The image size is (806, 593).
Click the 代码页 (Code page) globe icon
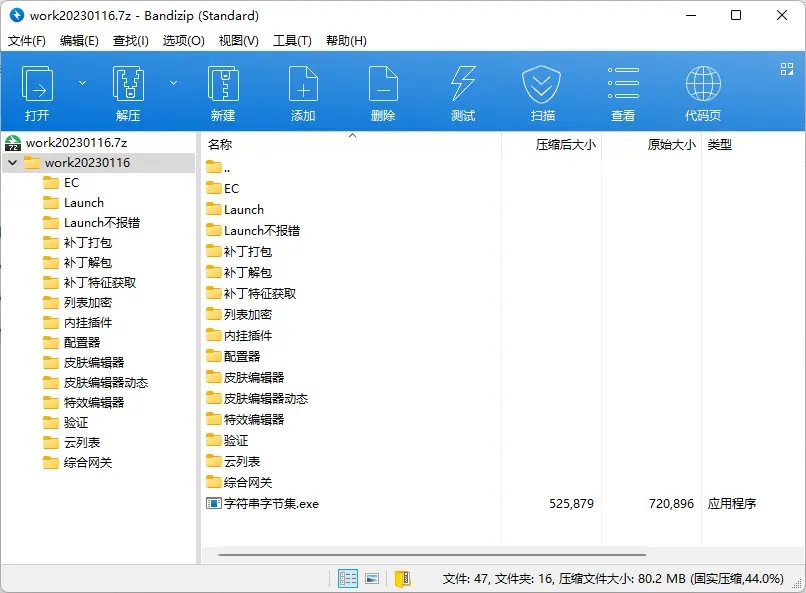click(x=703, y=93)
